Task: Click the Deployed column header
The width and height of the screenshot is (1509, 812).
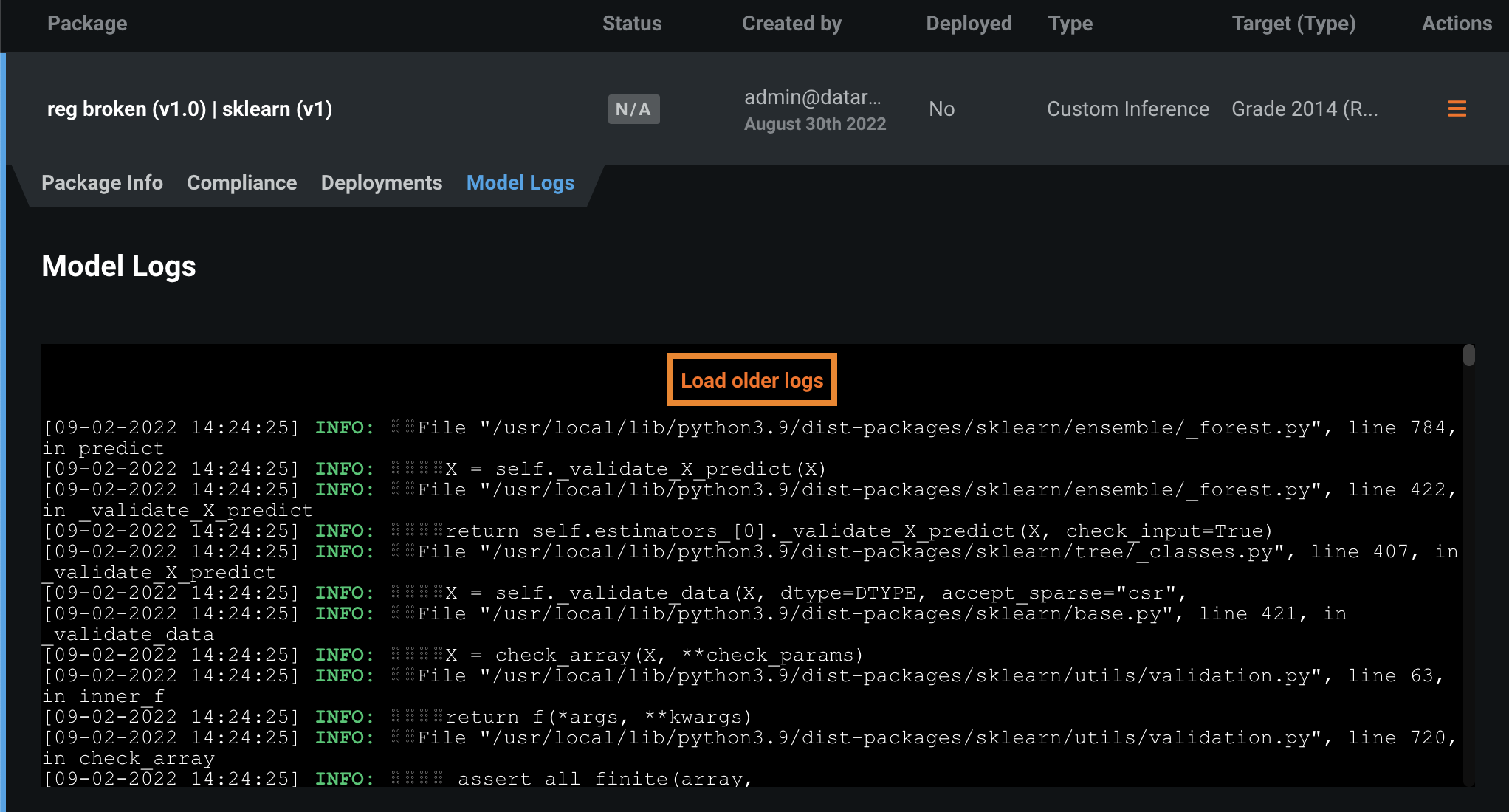Action: click(x=969, y=24)
